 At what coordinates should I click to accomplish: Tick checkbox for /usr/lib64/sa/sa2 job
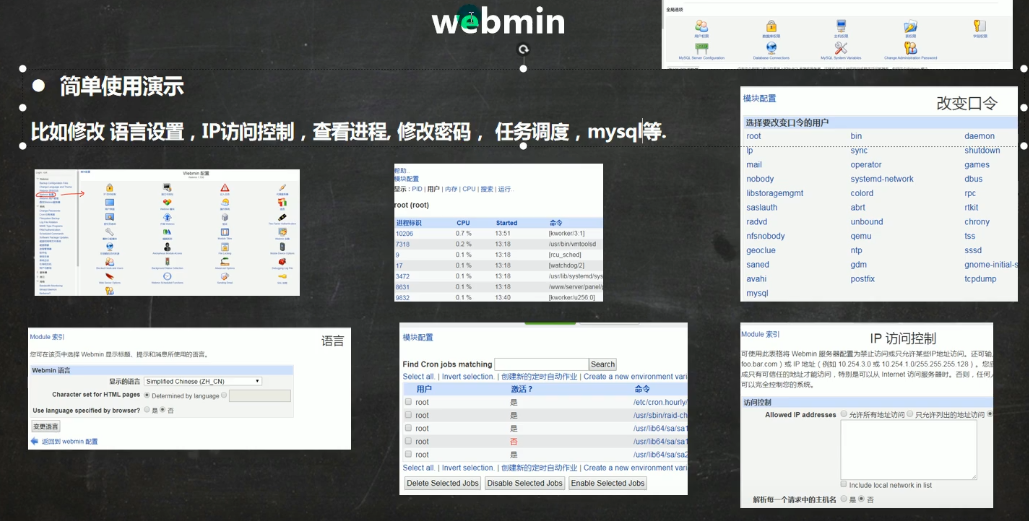[408, 454]
